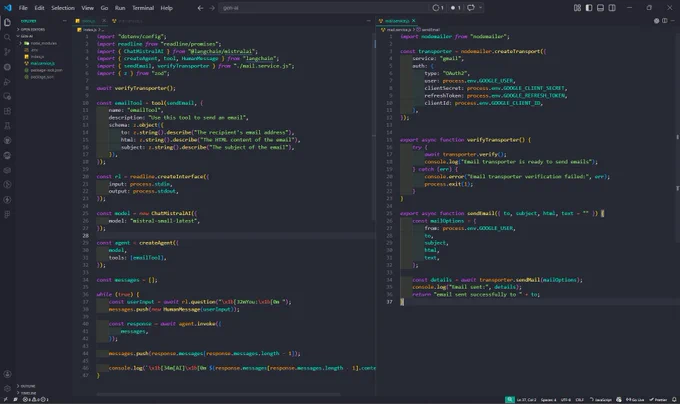Viewport: 680px width, 404px height.
Task: Open the Go menu
Action: [105, 8]
